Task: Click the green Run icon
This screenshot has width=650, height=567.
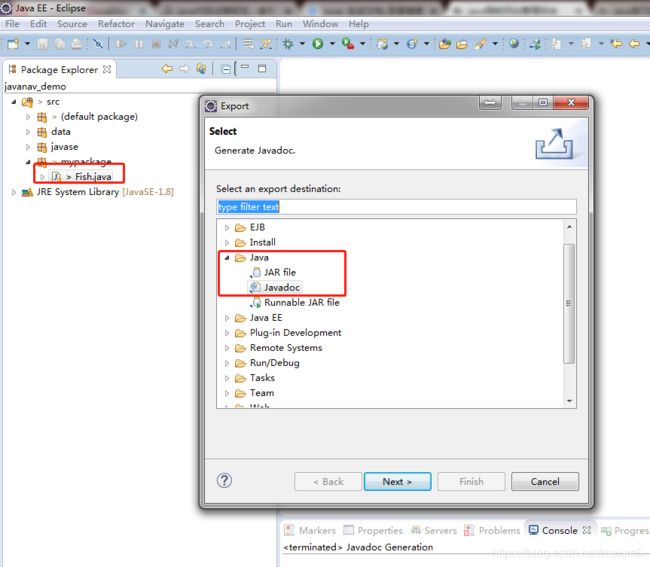Action: point(318,43)
